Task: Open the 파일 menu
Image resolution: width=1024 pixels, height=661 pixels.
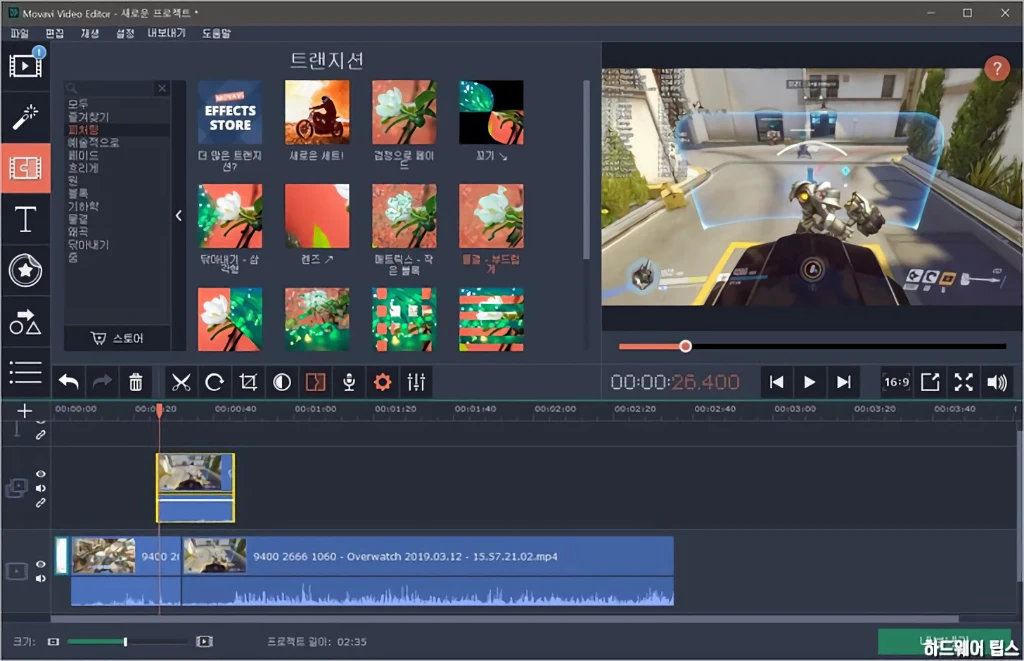Action: (x=20, y=33)
